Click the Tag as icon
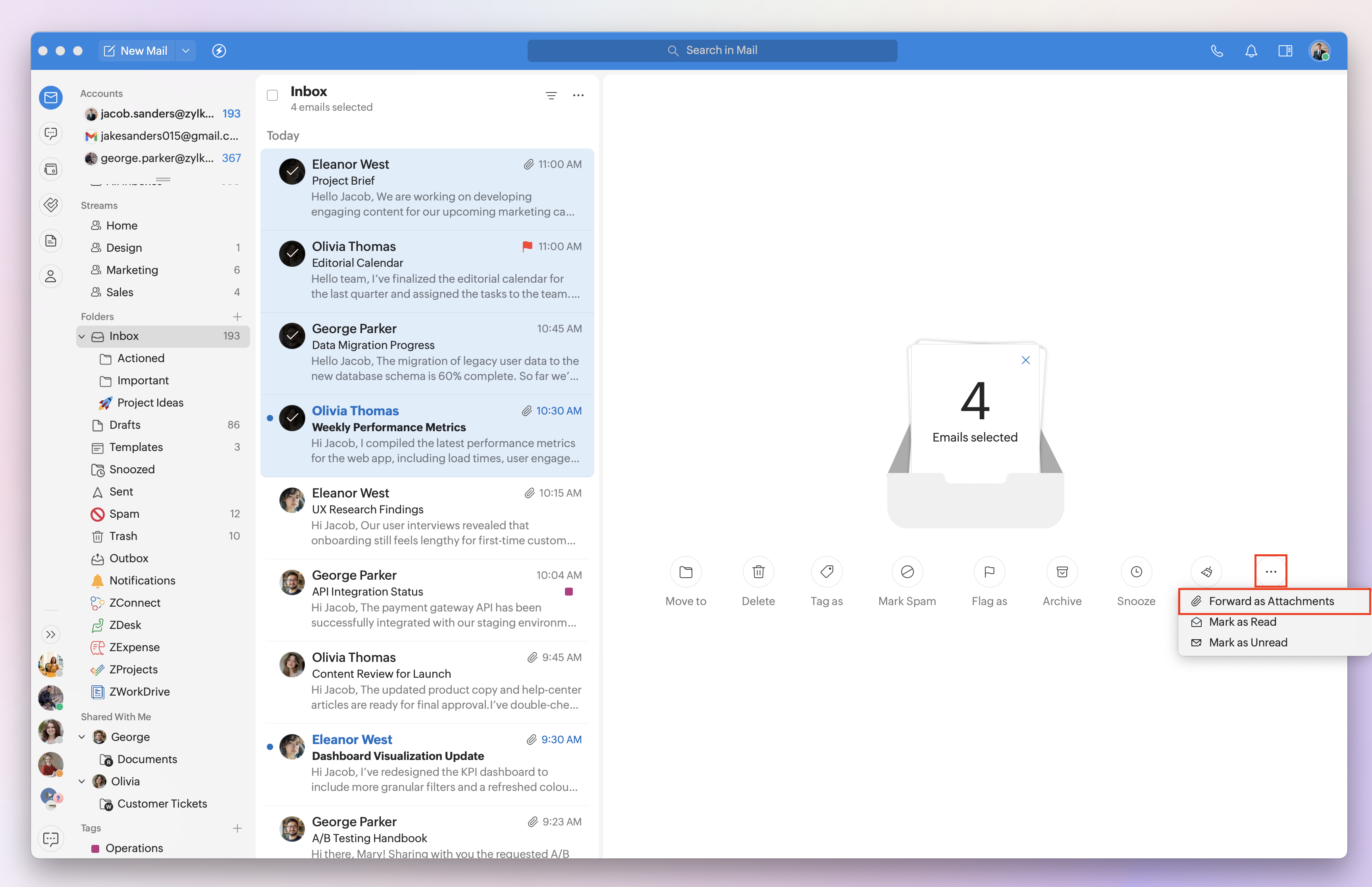The width and height of the screenshot is (1372, 887). [826, 571]
